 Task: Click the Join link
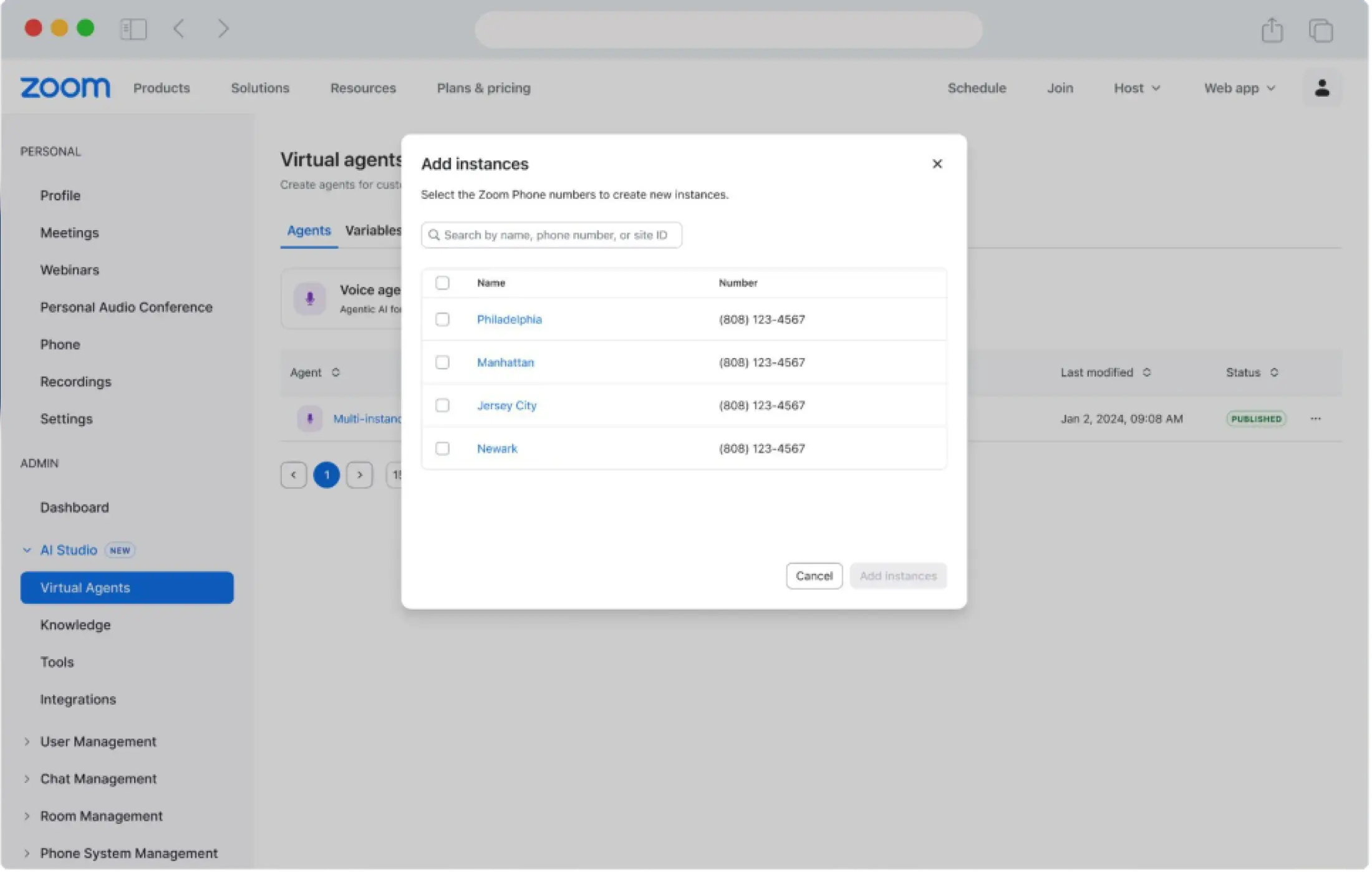[x=1060, y=88]
